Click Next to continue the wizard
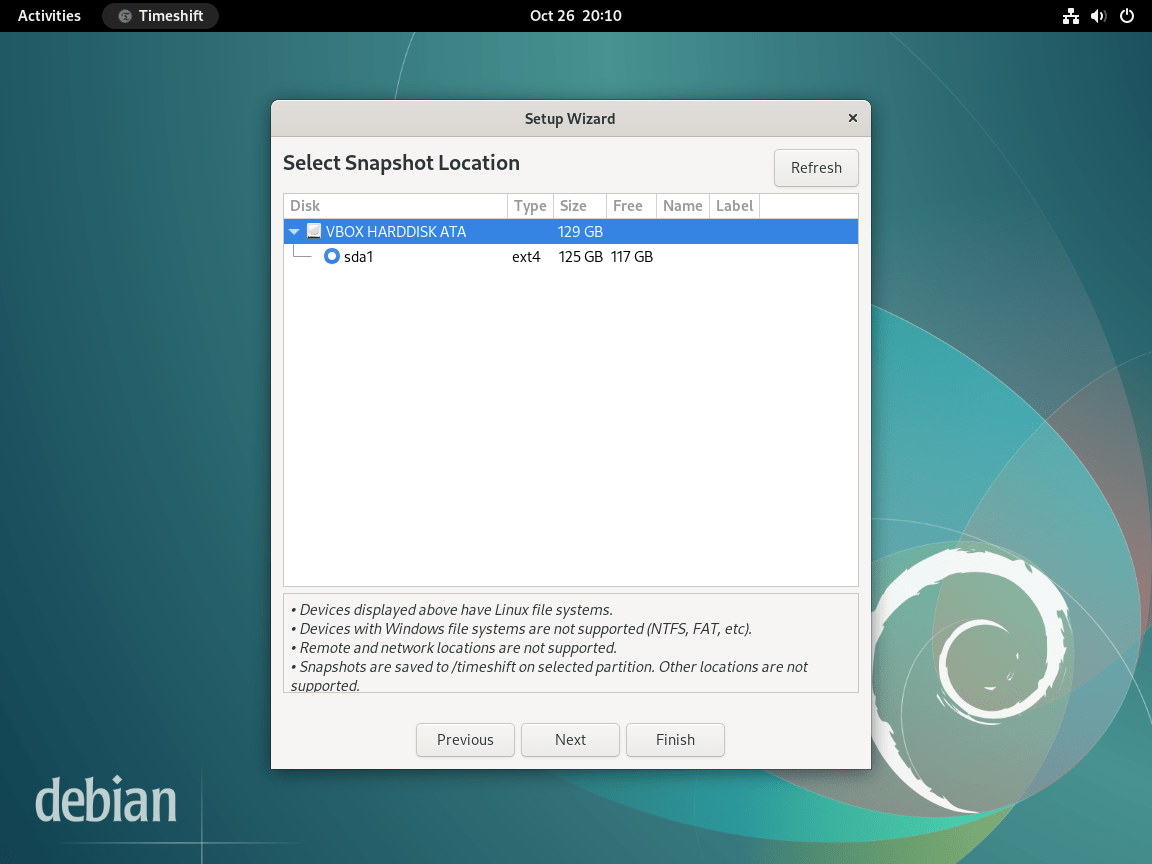 click(570, 739)
